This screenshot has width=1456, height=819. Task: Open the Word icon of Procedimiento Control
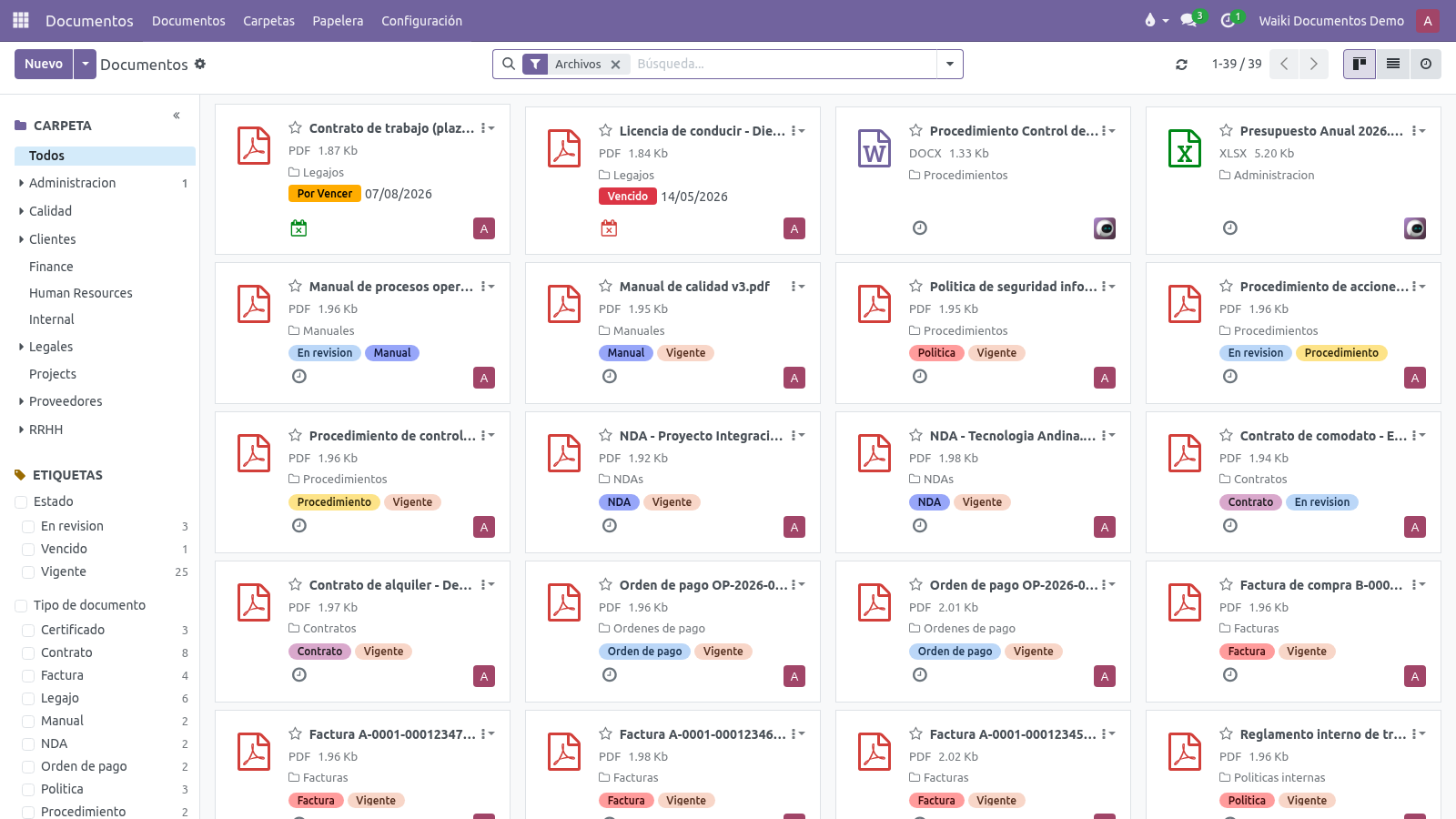(875, 148)
